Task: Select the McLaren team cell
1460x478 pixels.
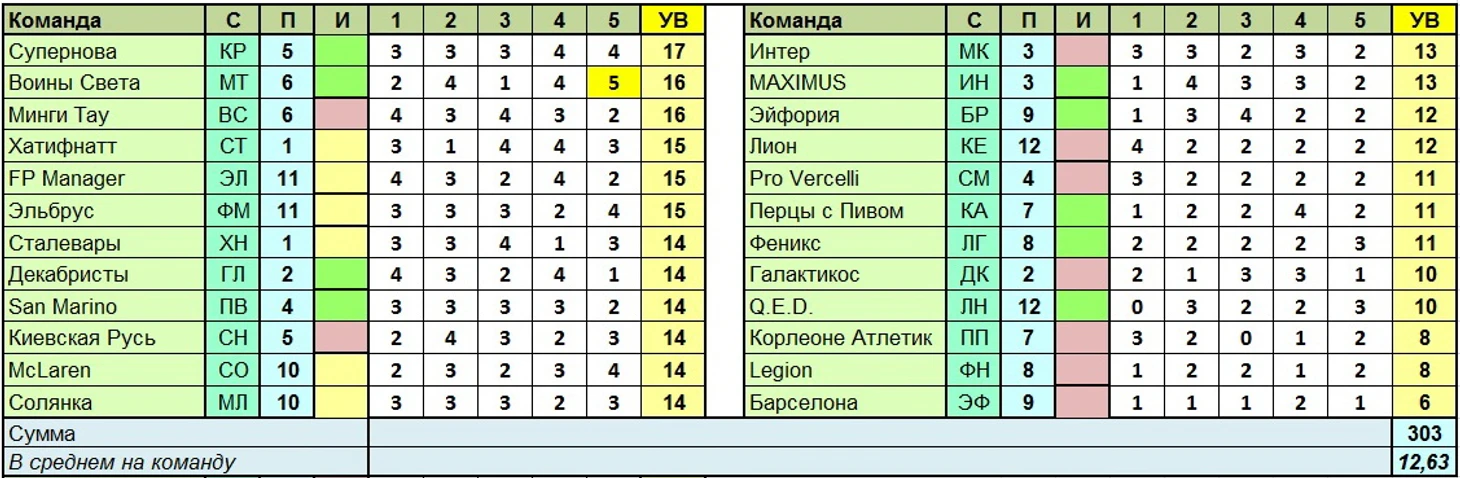Action: point(105,371)
